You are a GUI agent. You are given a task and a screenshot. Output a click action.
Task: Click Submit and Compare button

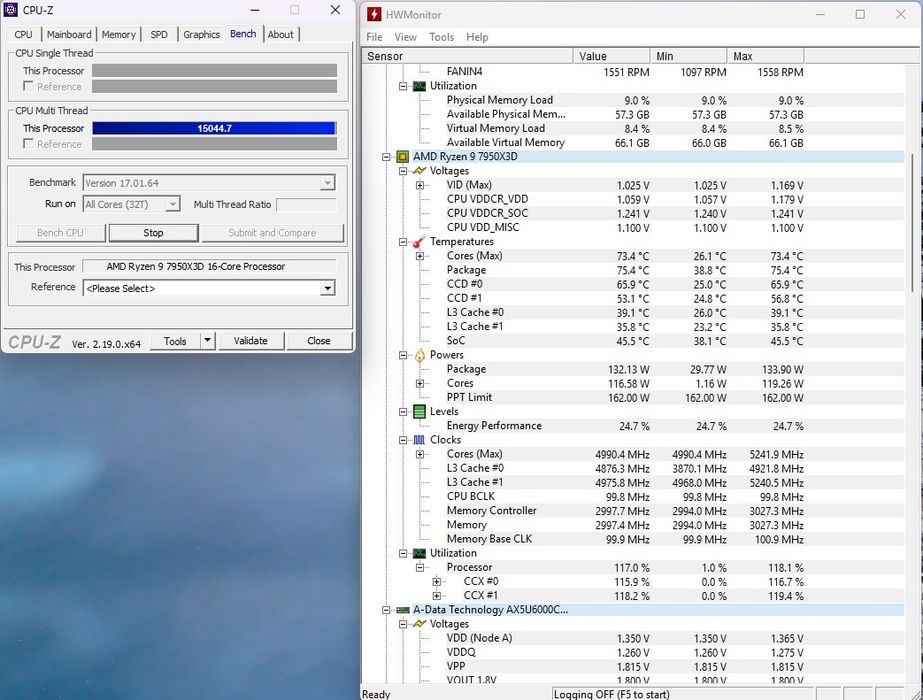[x=273, y=233]
